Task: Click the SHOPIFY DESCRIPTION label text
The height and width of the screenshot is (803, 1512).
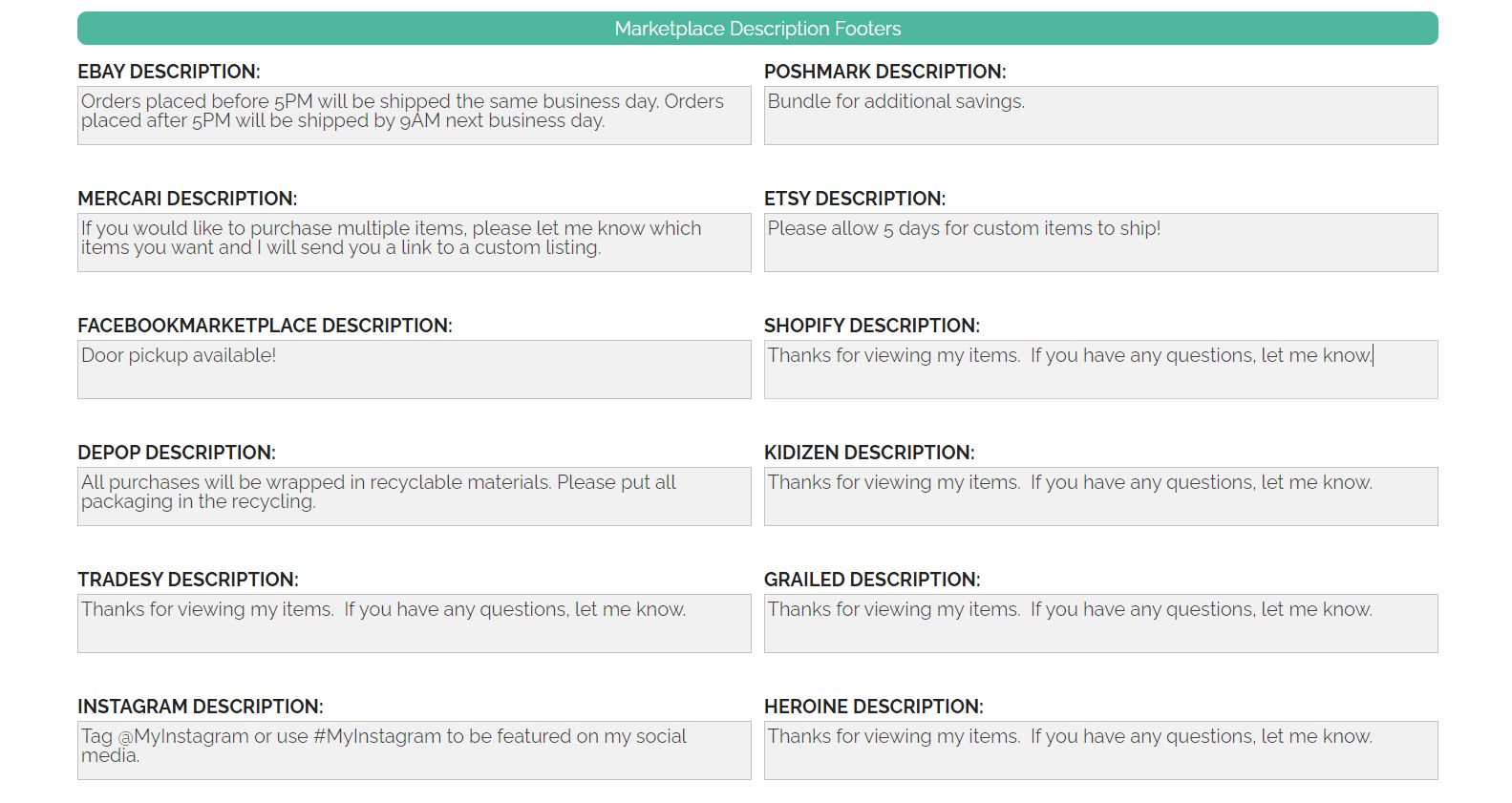Action: (x=872, y=326)
